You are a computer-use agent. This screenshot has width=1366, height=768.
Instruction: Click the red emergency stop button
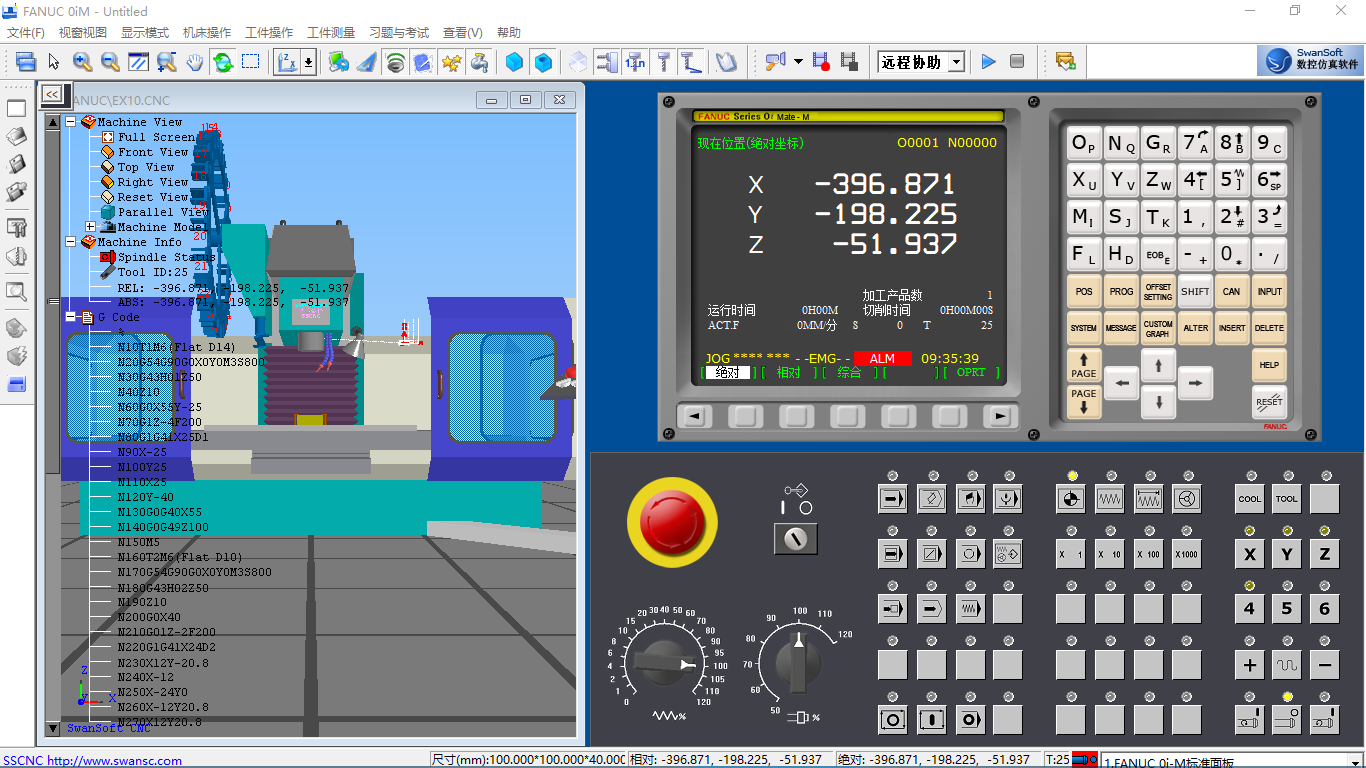(x=672, y=521)
